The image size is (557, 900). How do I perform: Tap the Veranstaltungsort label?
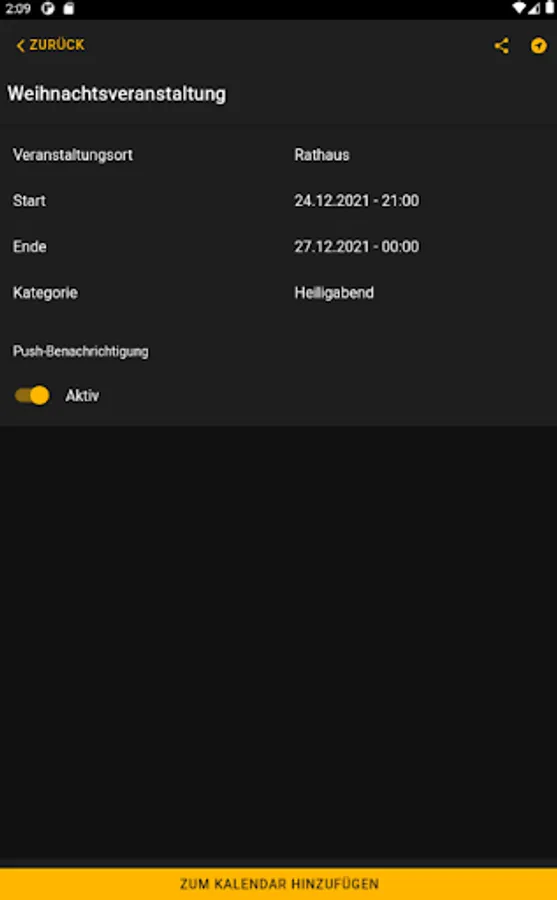pyautogui.click(x=73, y=155)
